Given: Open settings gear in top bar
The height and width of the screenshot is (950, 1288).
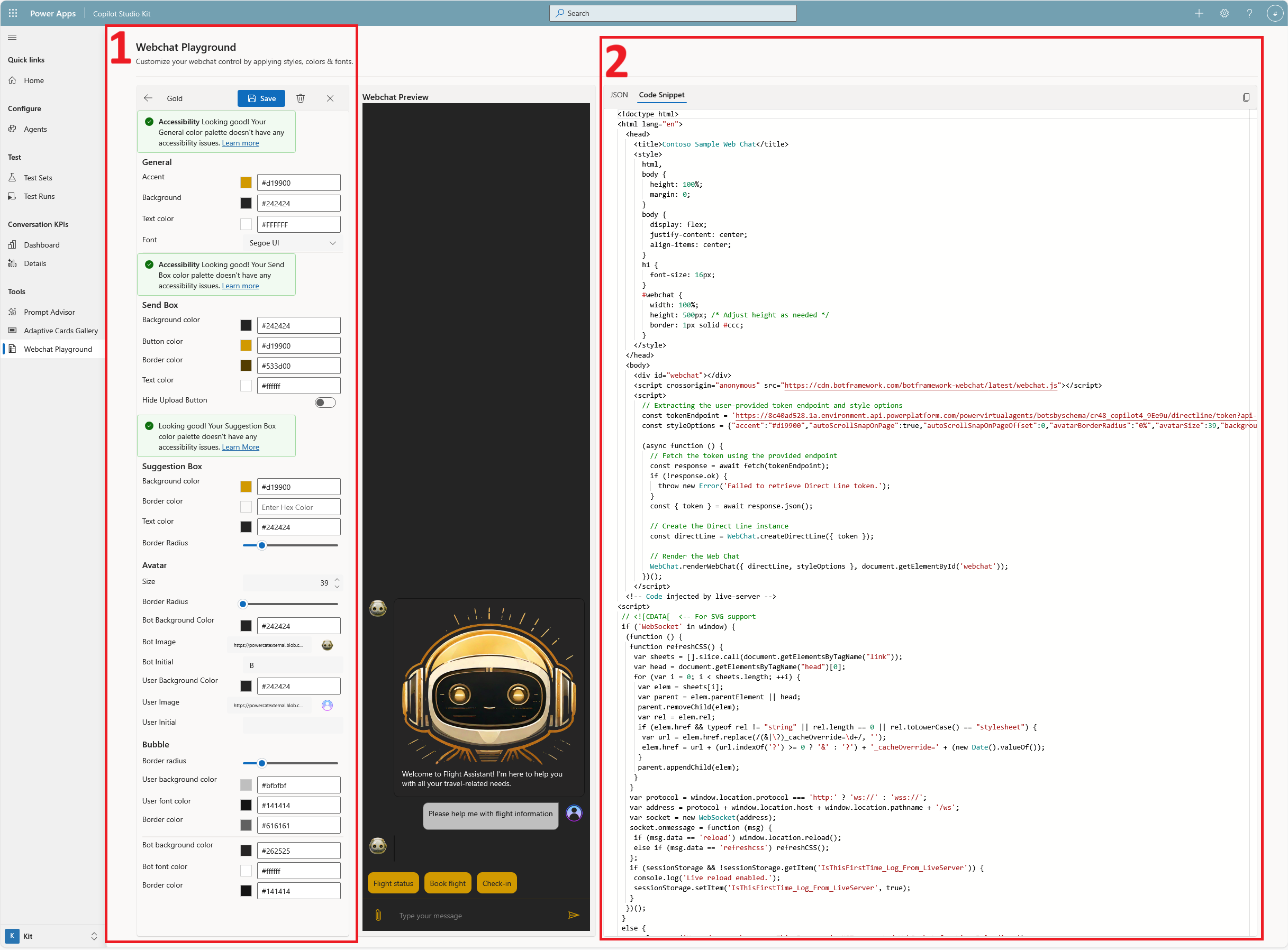Looking at the screenshot, I should 1224,13.
